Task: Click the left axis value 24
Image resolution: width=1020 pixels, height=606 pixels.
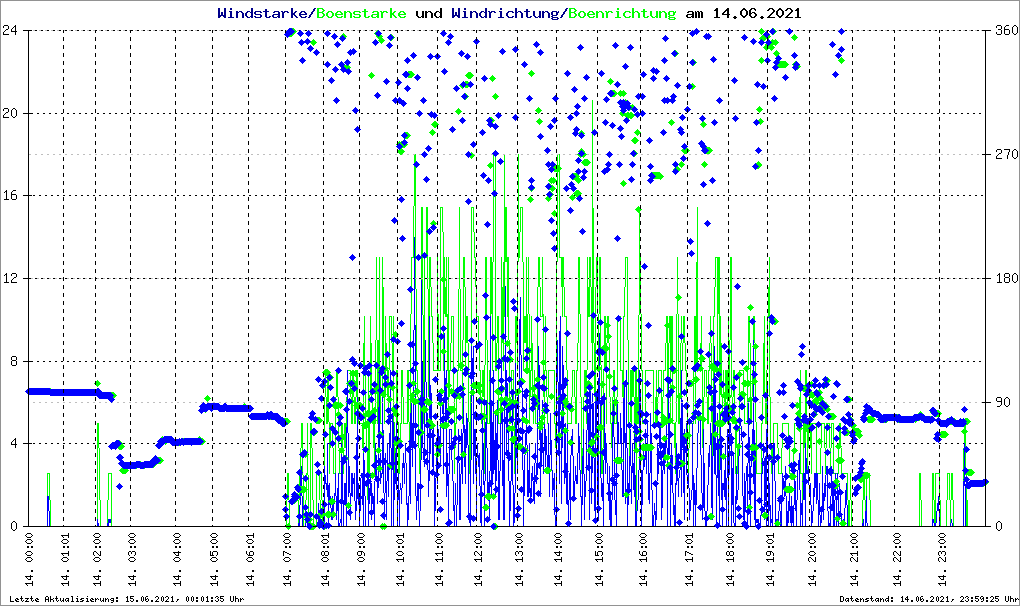Action: 9,31
